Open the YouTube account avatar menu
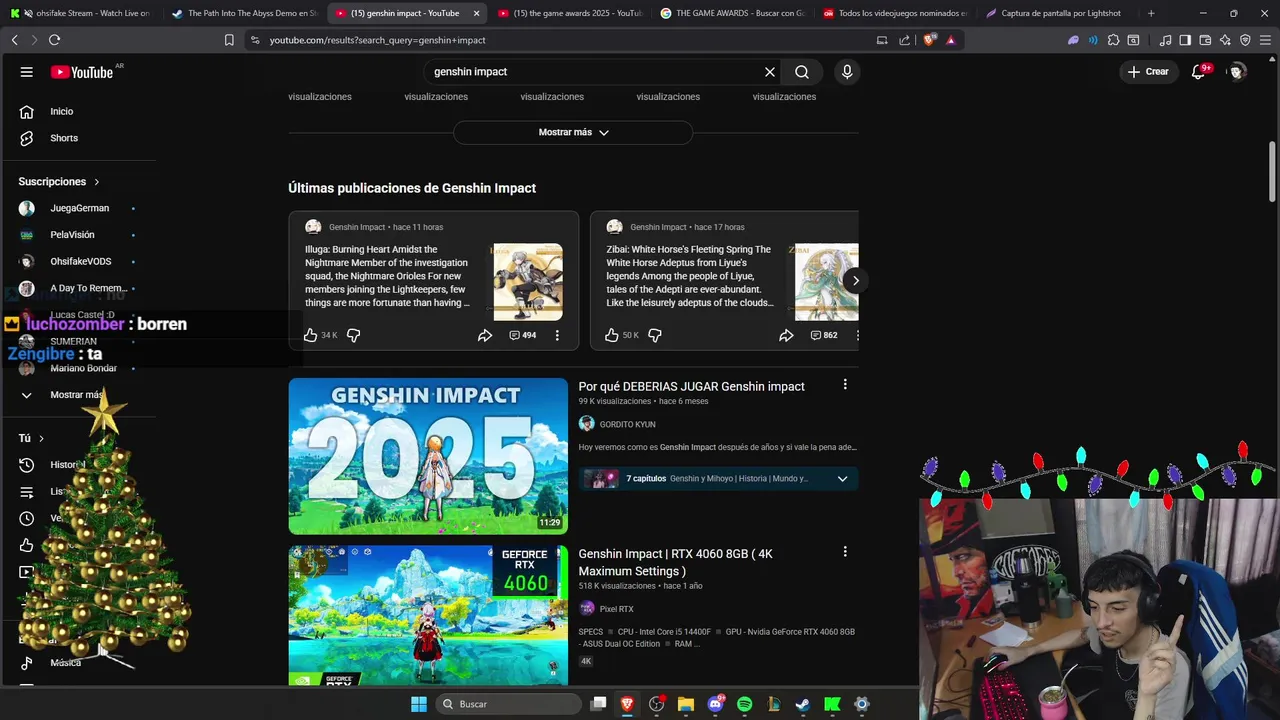This screenshot has width=1280, height=720. click(1237, 72)
